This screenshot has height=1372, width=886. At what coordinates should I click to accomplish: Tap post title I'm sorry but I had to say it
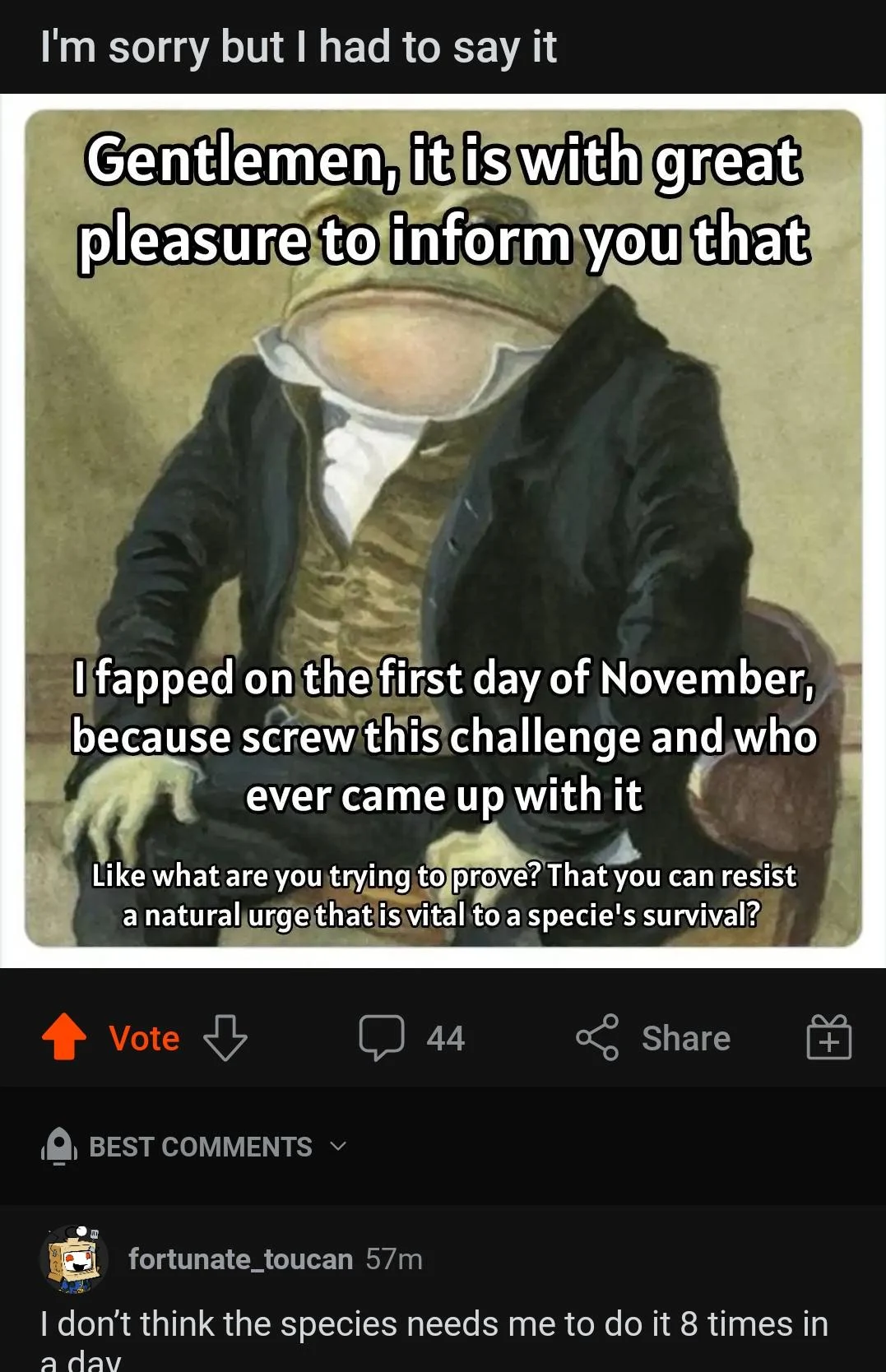pos(299,47)
